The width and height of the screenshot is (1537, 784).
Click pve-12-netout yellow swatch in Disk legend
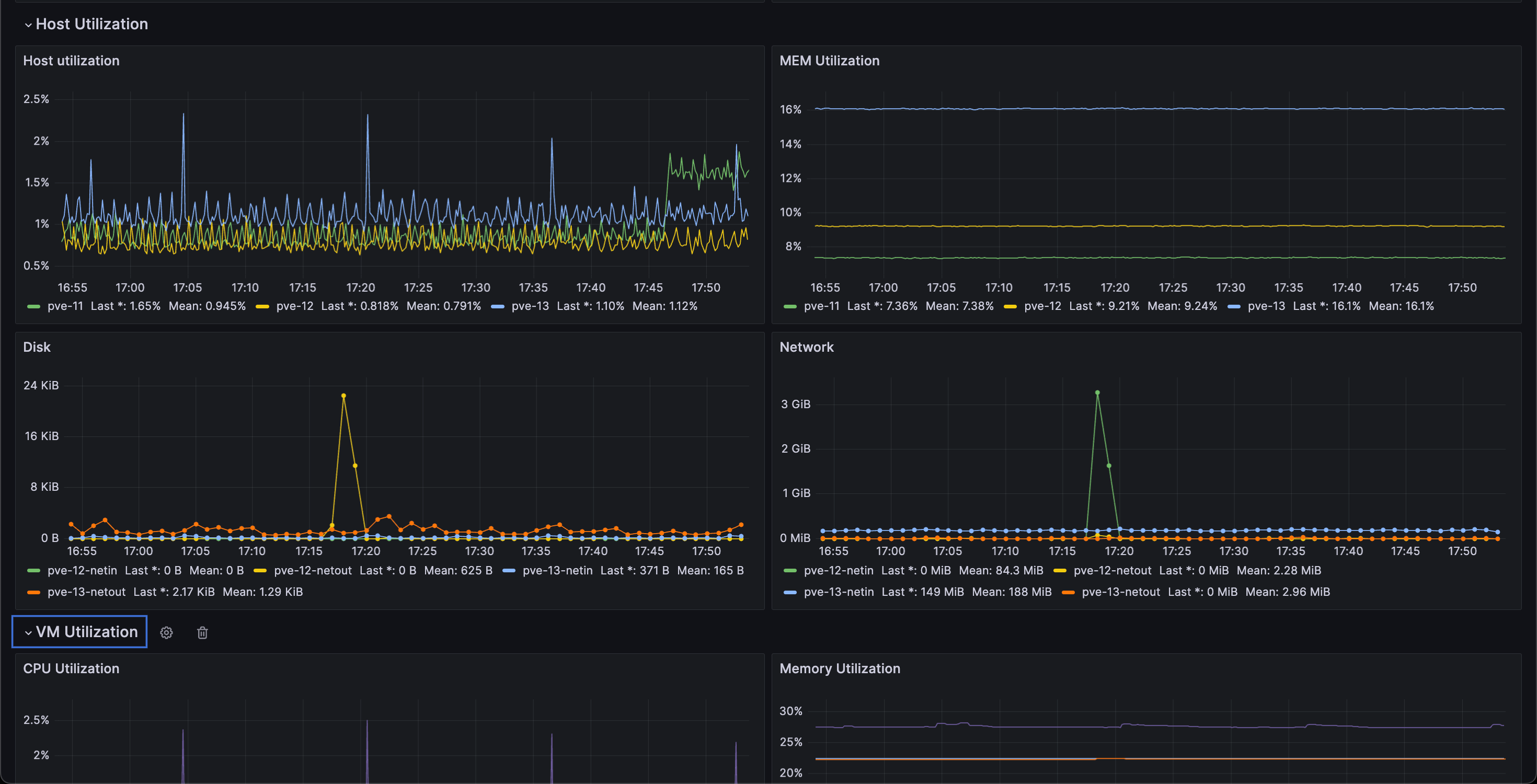pos(260,571)
